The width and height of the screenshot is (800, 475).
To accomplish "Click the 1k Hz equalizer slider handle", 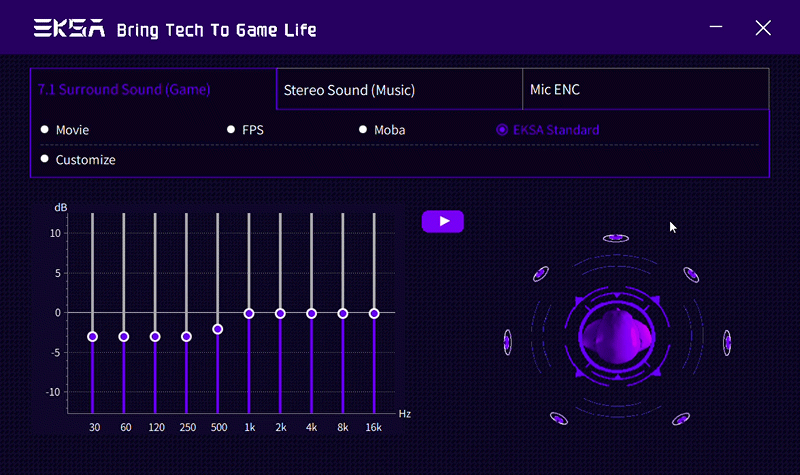I will point(249,313).
